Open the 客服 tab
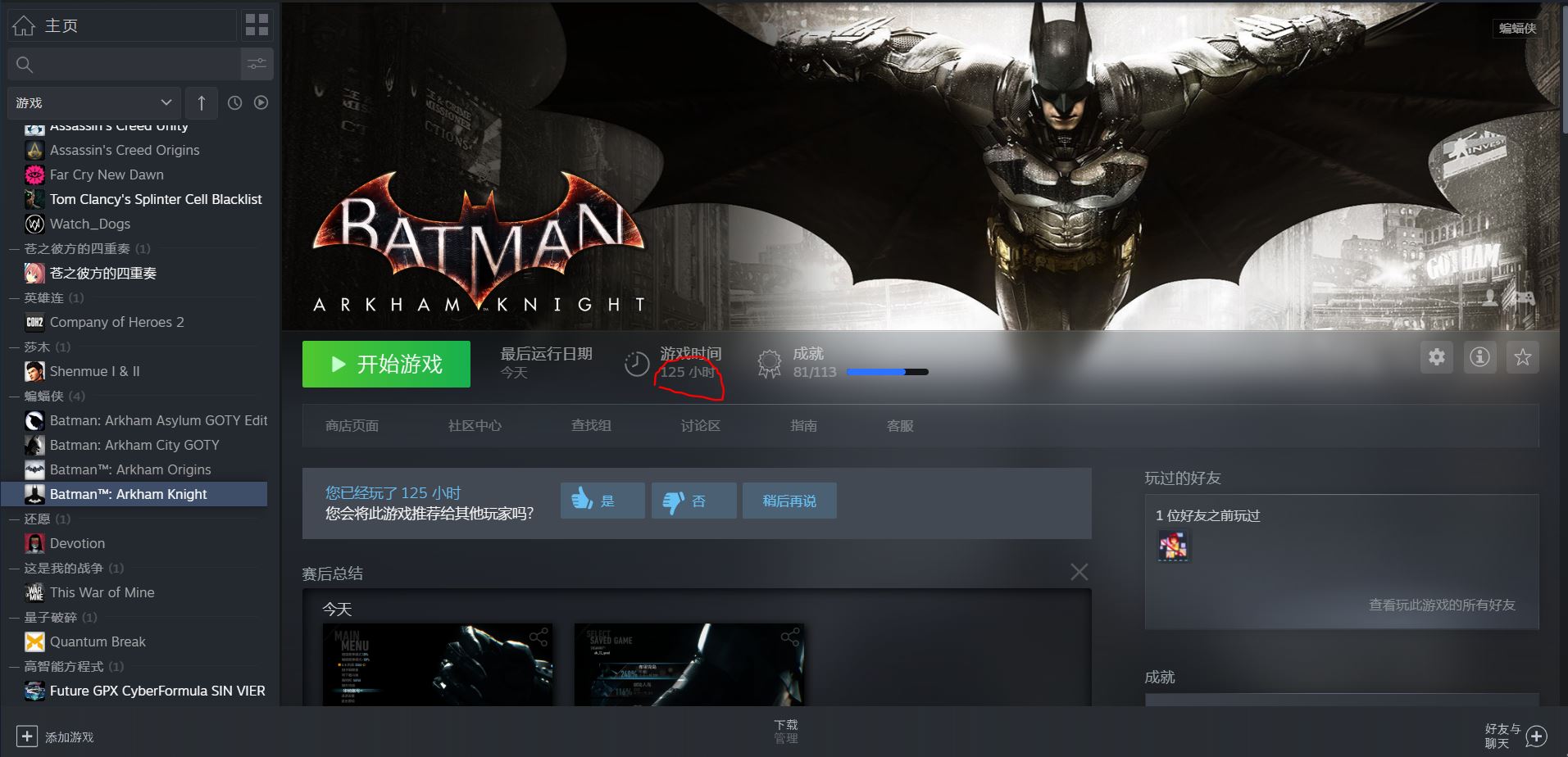Image resolution: width=1568 pixels, height=757 pixels. [900, 425]
